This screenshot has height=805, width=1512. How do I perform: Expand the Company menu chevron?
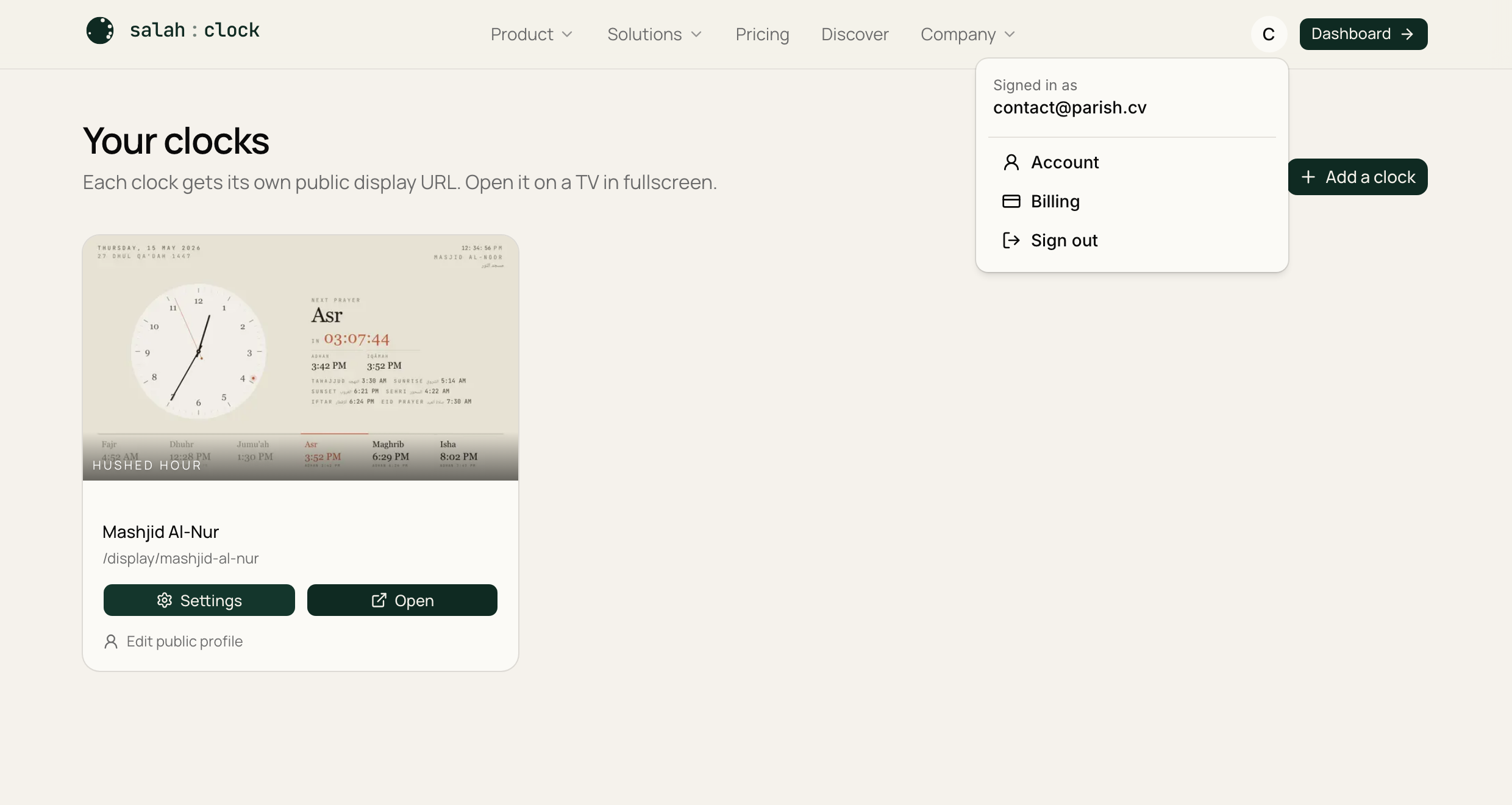point(1010,34)
